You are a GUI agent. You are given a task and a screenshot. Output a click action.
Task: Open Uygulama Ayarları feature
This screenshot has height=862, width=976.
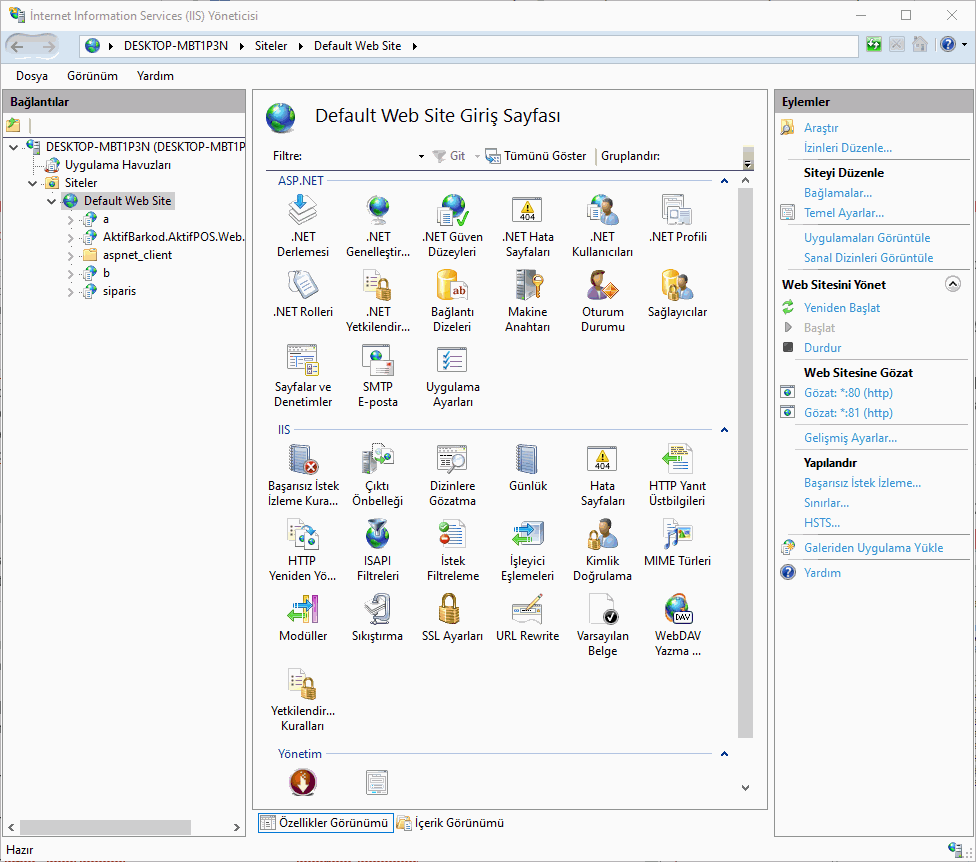(453, 375)
